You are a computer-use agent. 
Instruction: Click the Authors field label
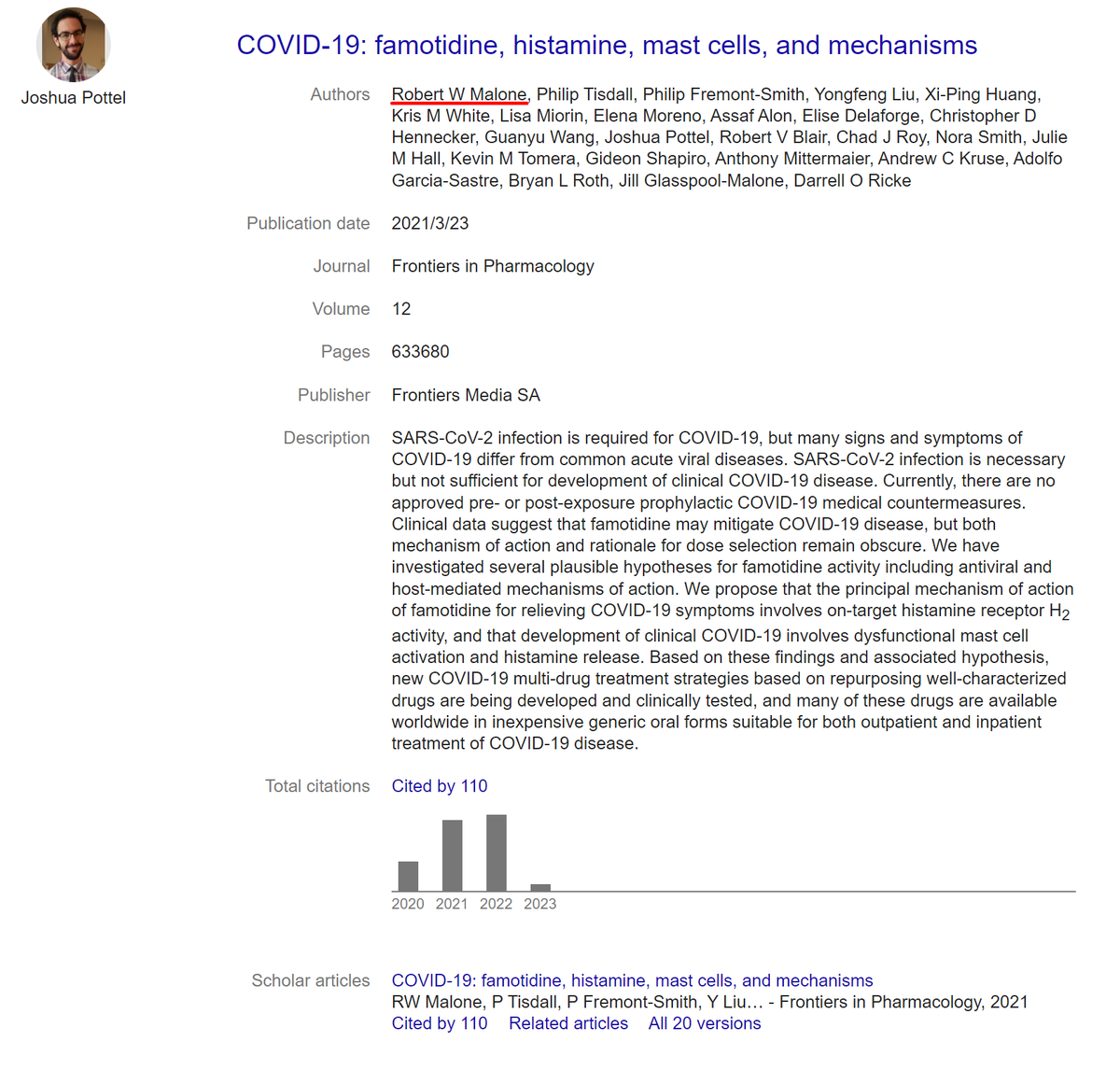340,93
